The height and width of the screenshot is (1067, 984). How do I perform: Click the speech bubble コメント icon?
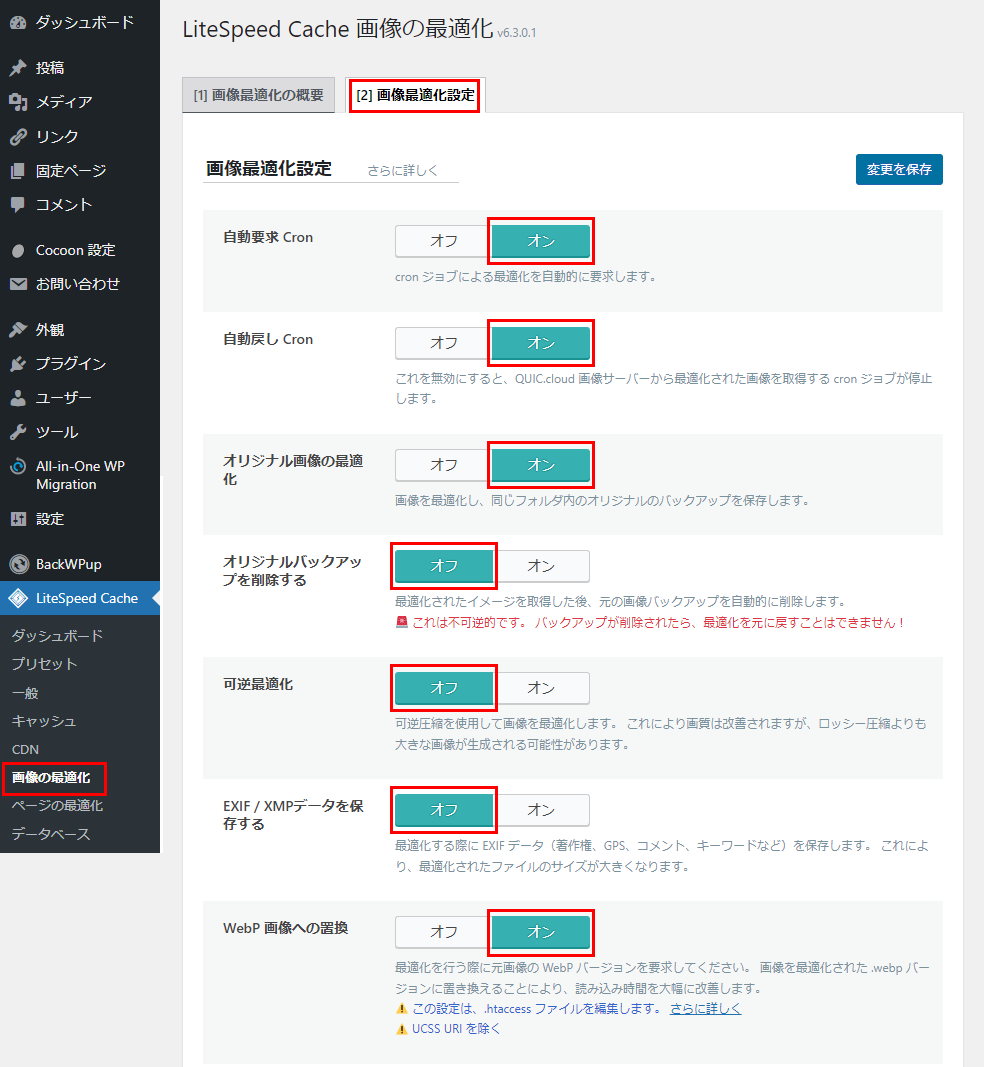[18, 204]
